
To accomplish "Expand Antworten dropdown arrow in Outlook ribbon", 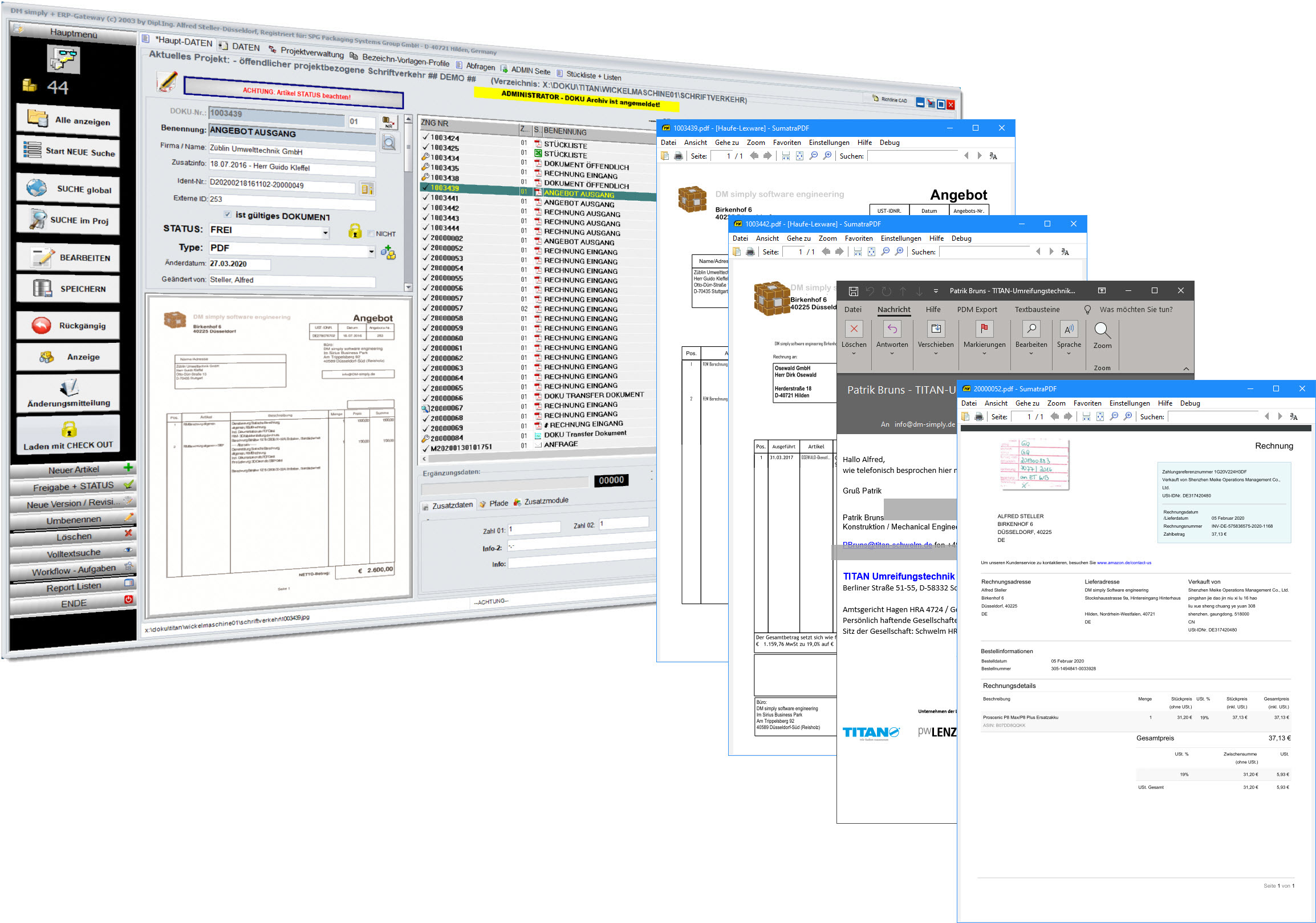I will click(892, 354).
